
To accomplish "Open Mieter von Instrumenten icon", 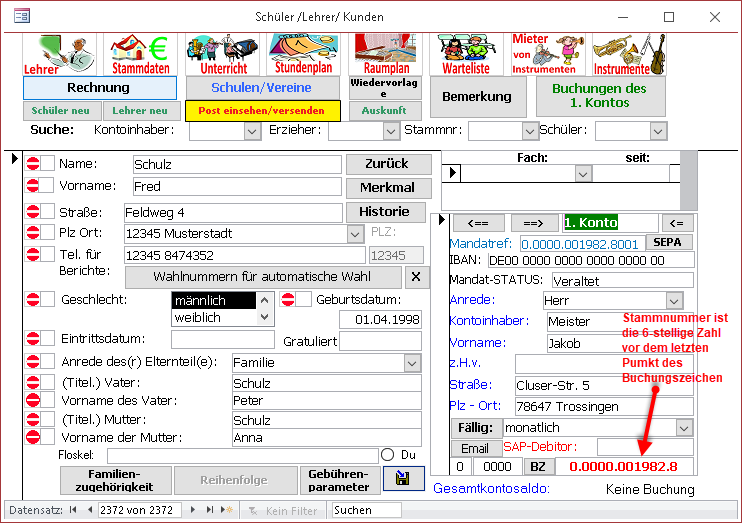I will (x=548, y=54).
